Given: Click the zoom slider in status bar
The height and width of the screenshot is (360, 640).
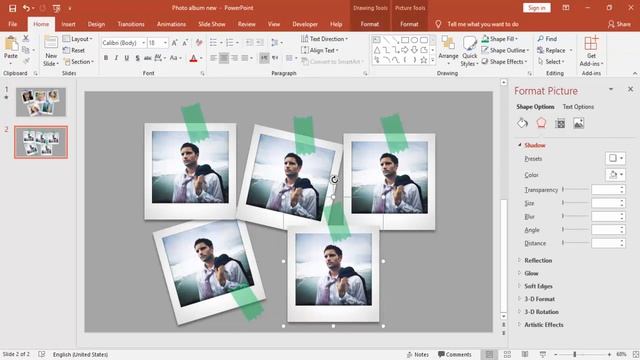Looking at the screenshot, I should [582, 354].
